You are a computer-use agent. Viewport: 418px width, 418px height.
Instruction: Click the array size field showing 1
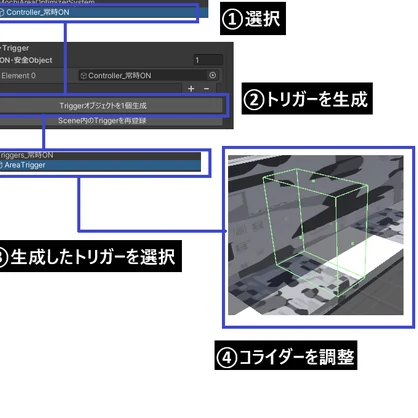208,60
